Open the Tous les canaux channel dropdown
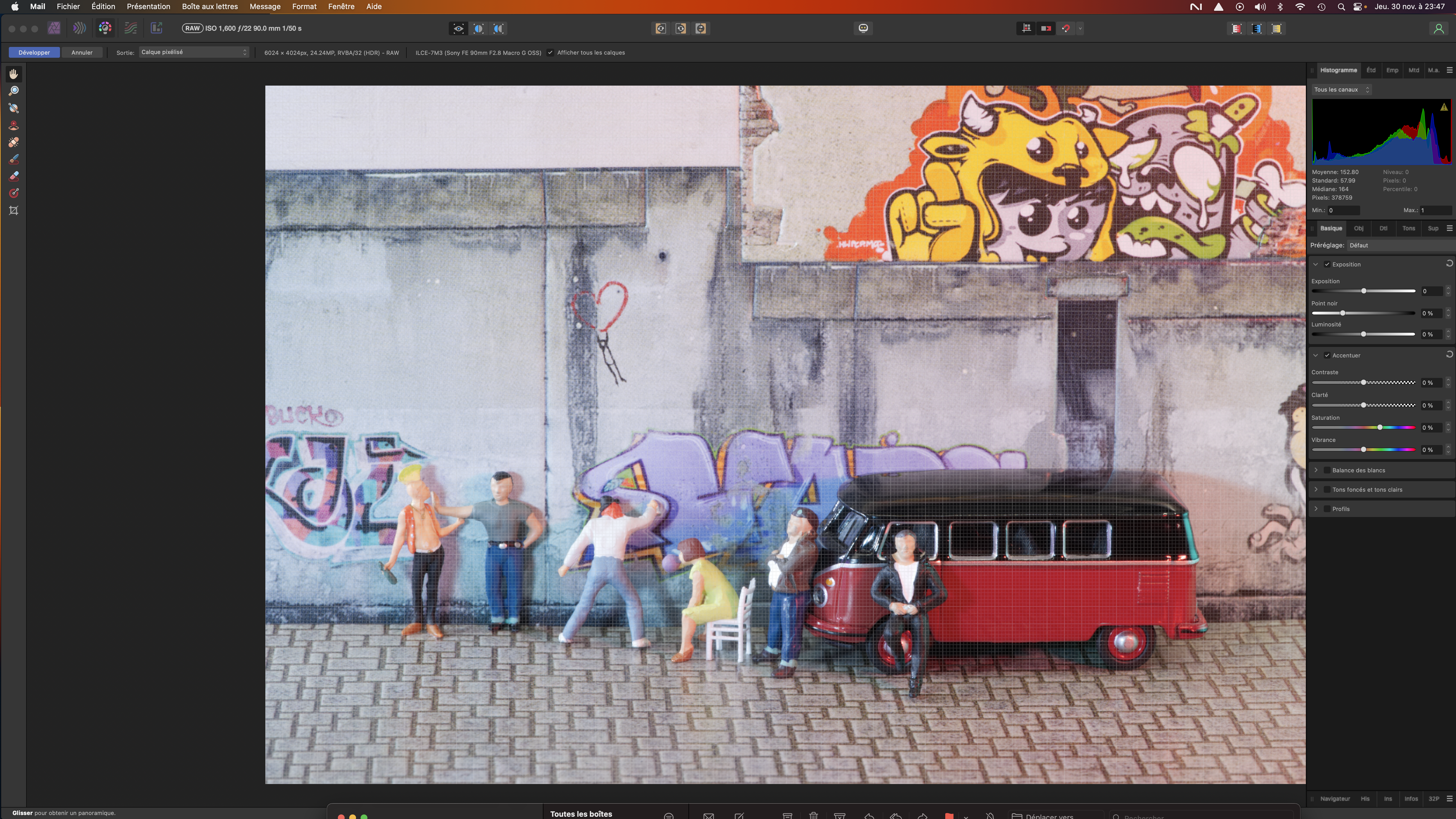Viewport: 1456px width, 819px height. (1341, 89)
